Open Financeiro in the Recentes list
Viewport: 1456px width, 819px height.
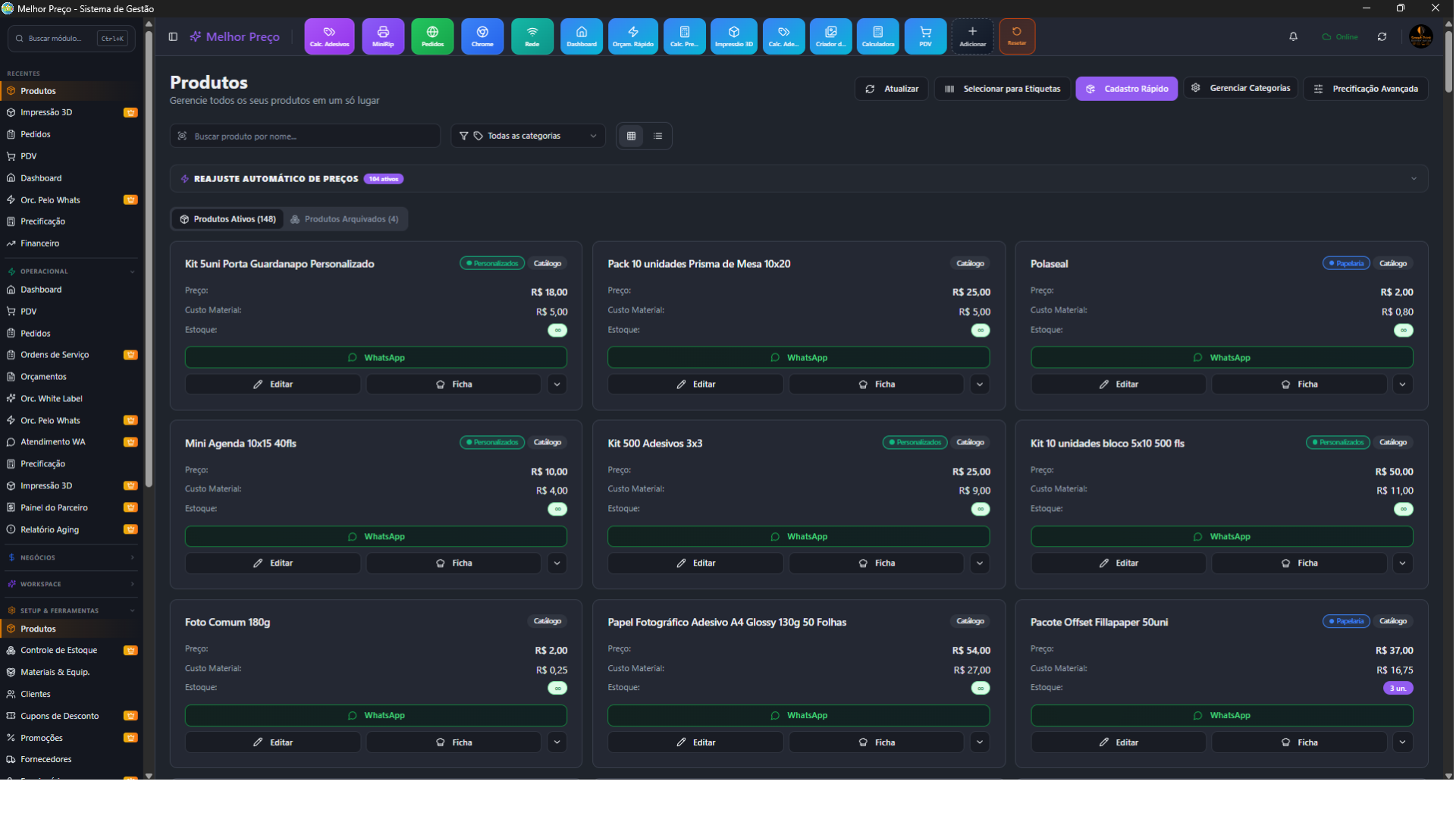click(x=71, y=243)
